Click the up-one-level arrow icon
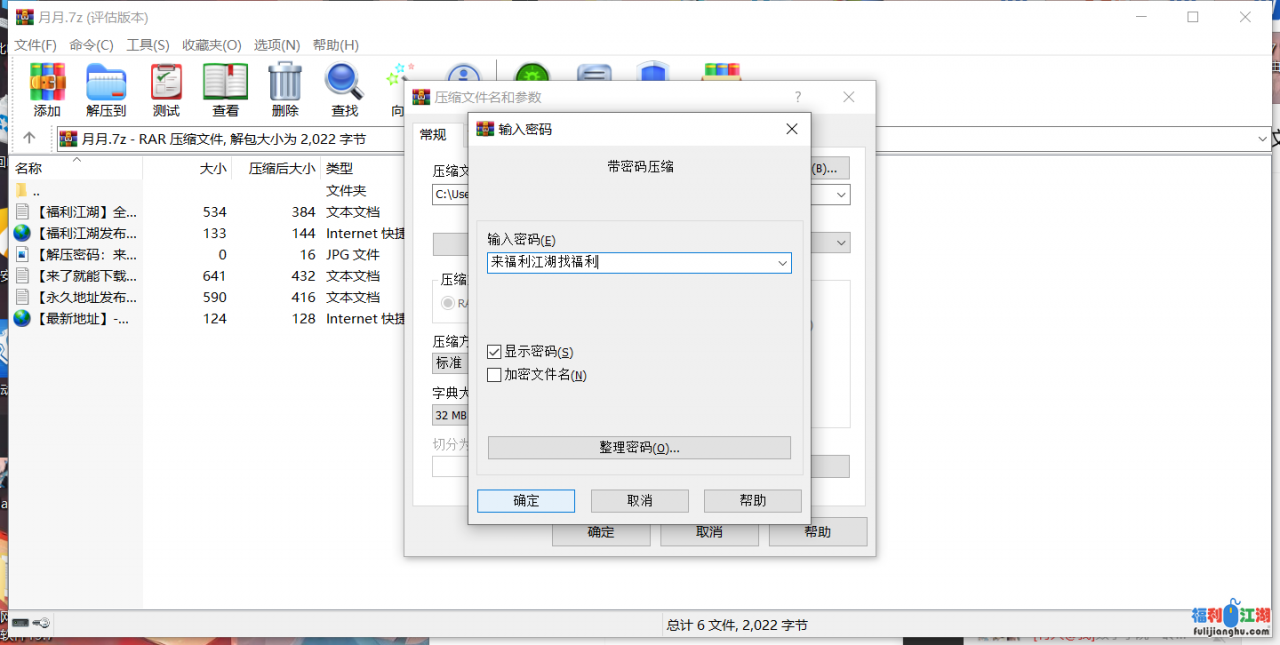The height and width of the screenshot is (645, 1280). [29, 139]
